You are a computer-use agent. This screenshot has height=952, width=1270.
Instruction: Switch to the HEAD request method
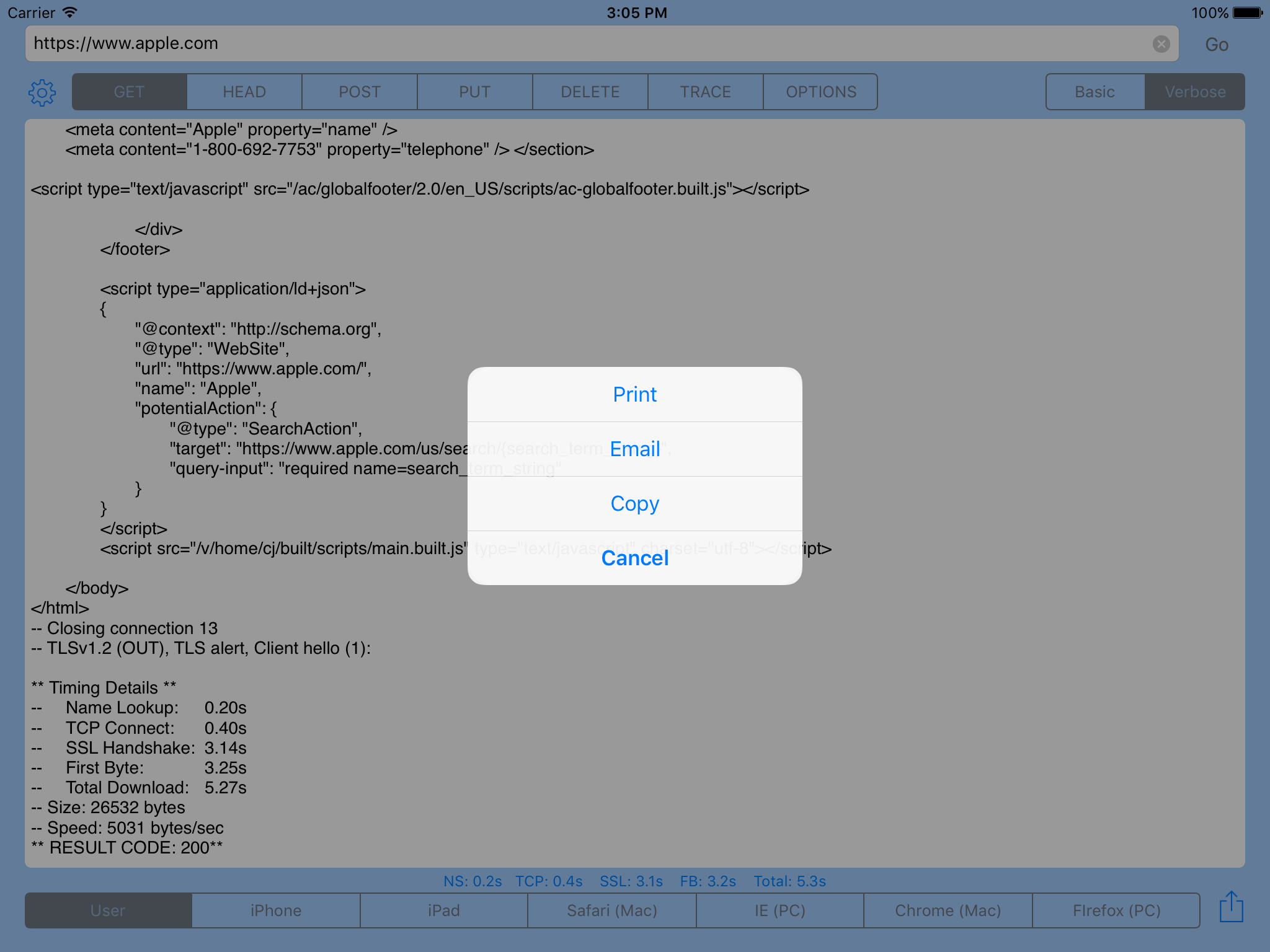click(x=244, y=92)
